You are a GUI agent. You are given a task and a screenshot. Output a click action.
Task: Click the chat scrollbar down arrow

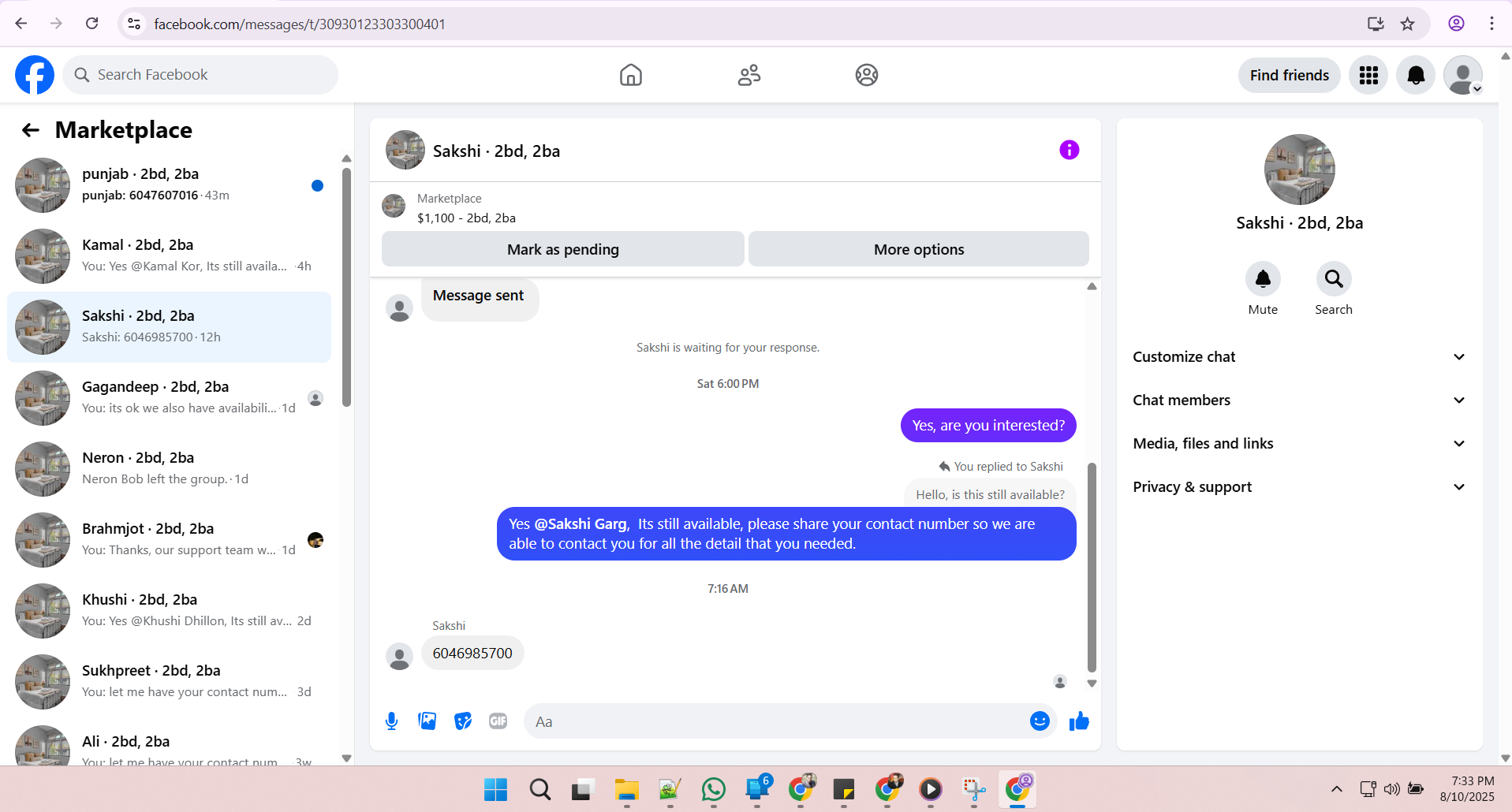pos(1092,683)
